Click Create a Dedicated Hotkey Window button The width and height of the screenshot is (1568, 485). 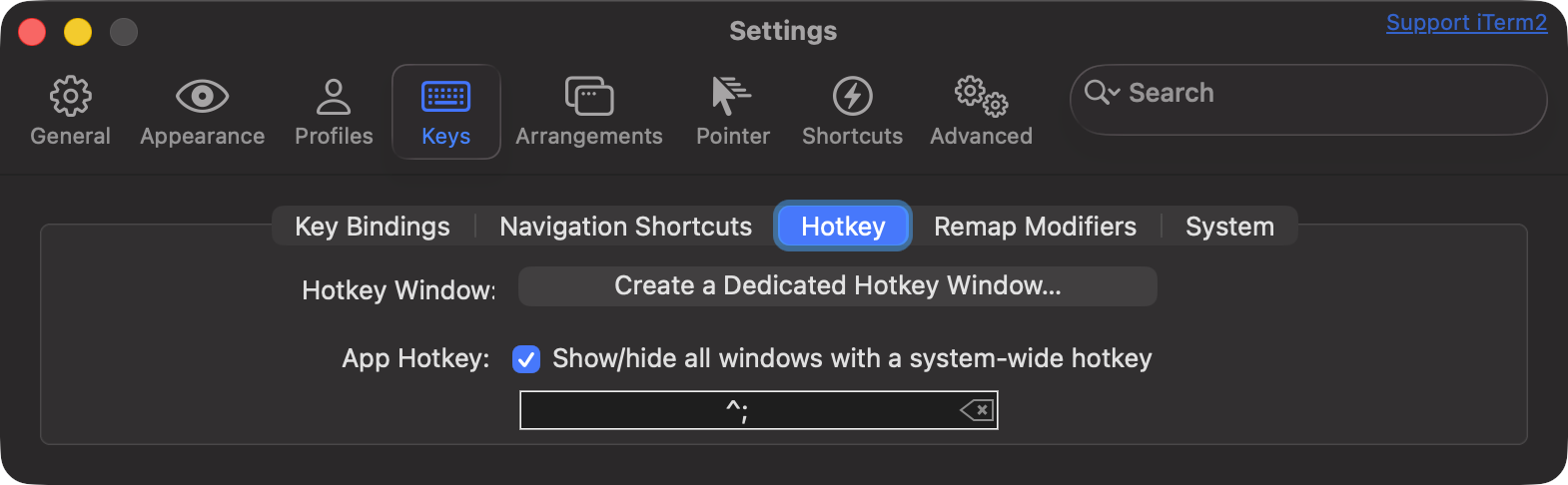838,286
